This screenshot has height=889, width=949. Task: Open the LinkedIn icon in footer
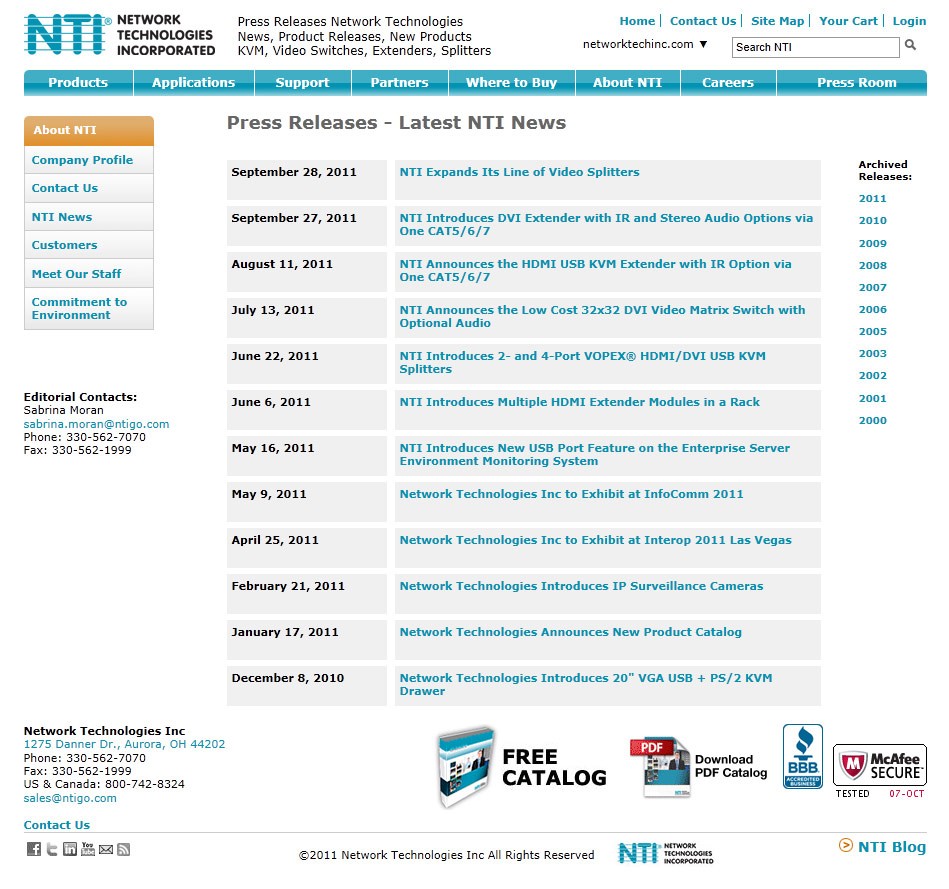tap(70, 849)
